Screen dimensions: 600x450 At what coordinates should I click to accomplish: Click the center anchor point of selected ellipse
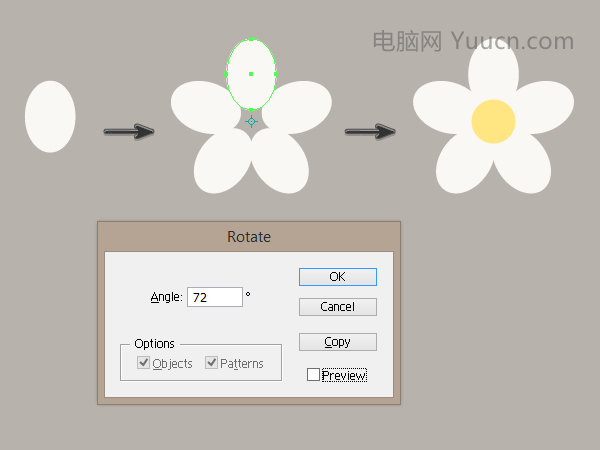(x=251, y=74)
